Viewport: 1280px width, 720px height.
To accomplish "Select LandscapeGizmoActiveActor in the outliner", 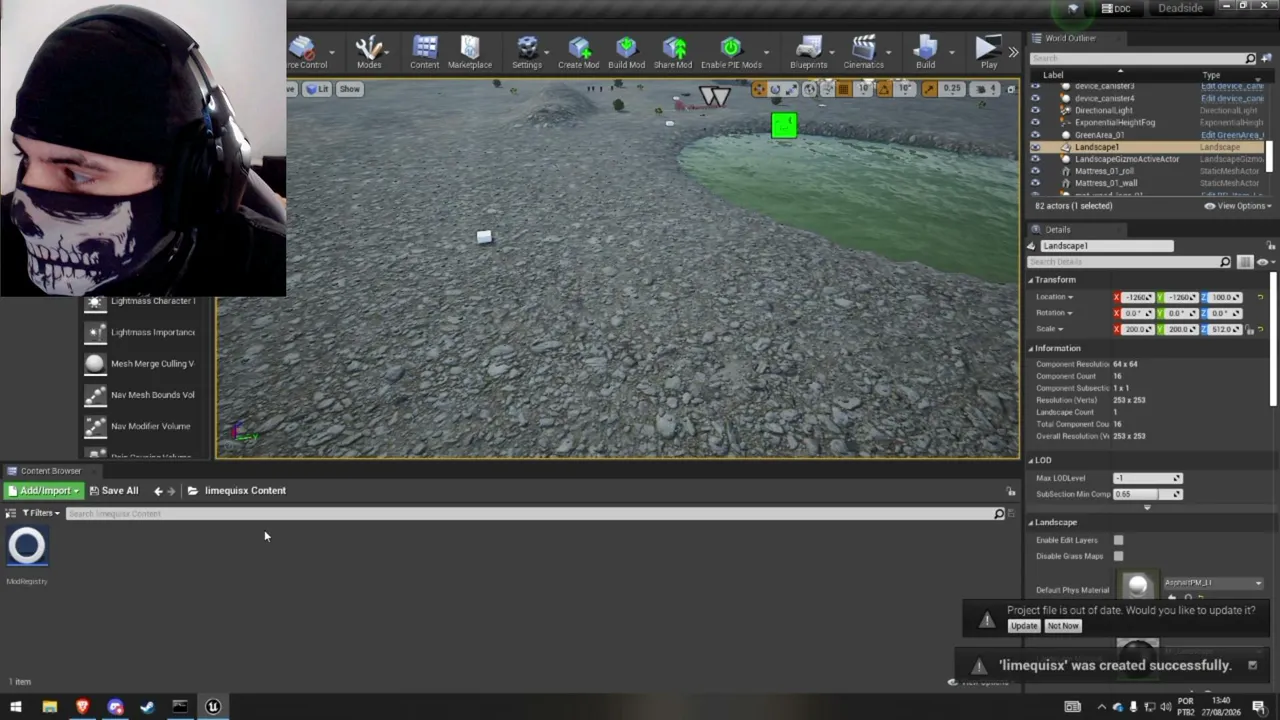I will tap(1126, 159).
